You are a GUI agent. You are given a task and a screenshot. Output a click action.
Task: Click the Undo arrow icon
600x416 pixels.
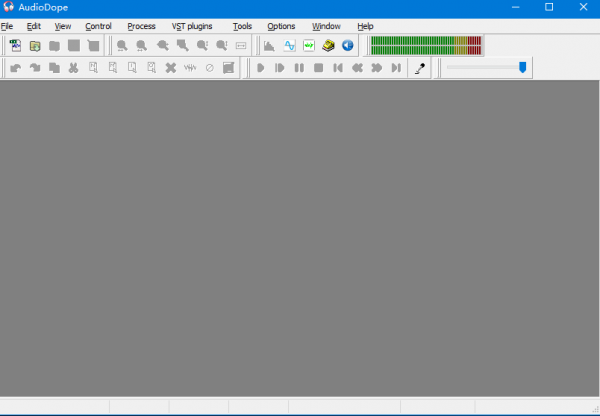coord(15,68)
